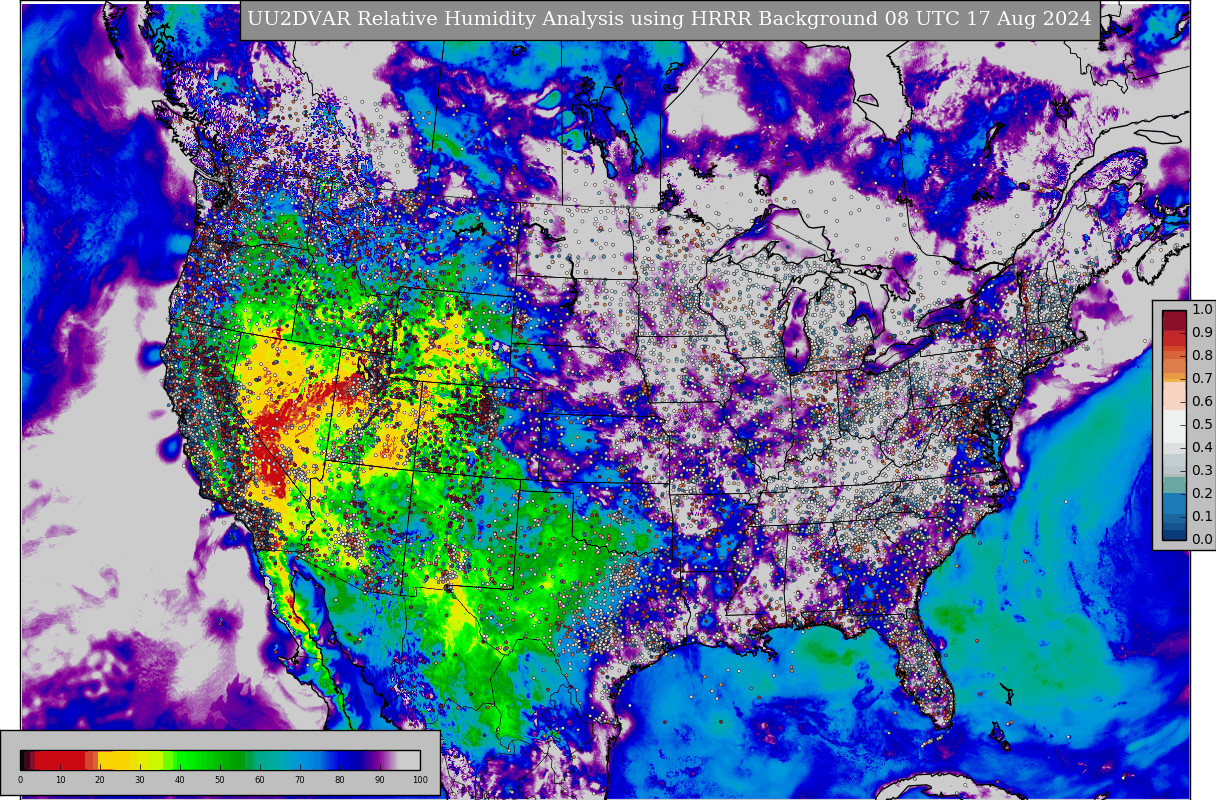This screenshot has height=800, width=1216.
Task: Pick the 0.6 tick label on vertical colorbar
Action: pos(1202,402)
